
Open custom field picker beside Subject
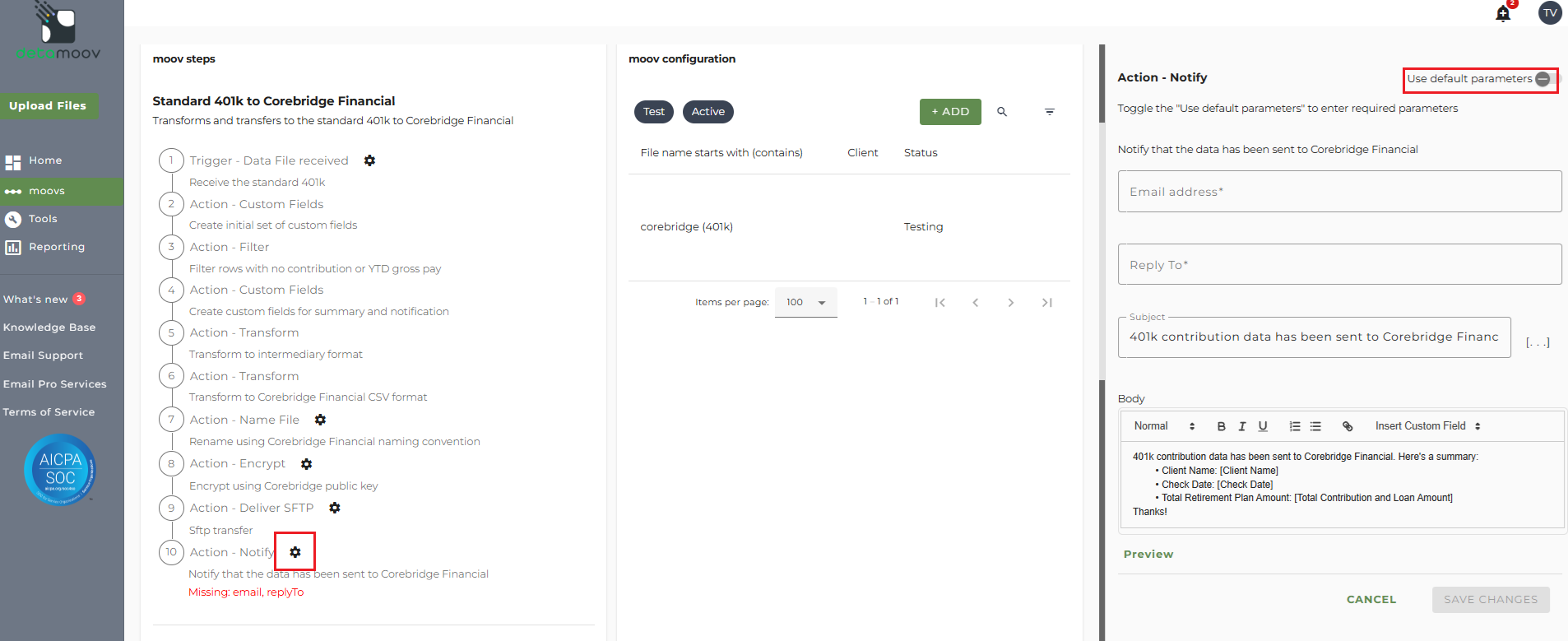click(x=1538, y=342)
